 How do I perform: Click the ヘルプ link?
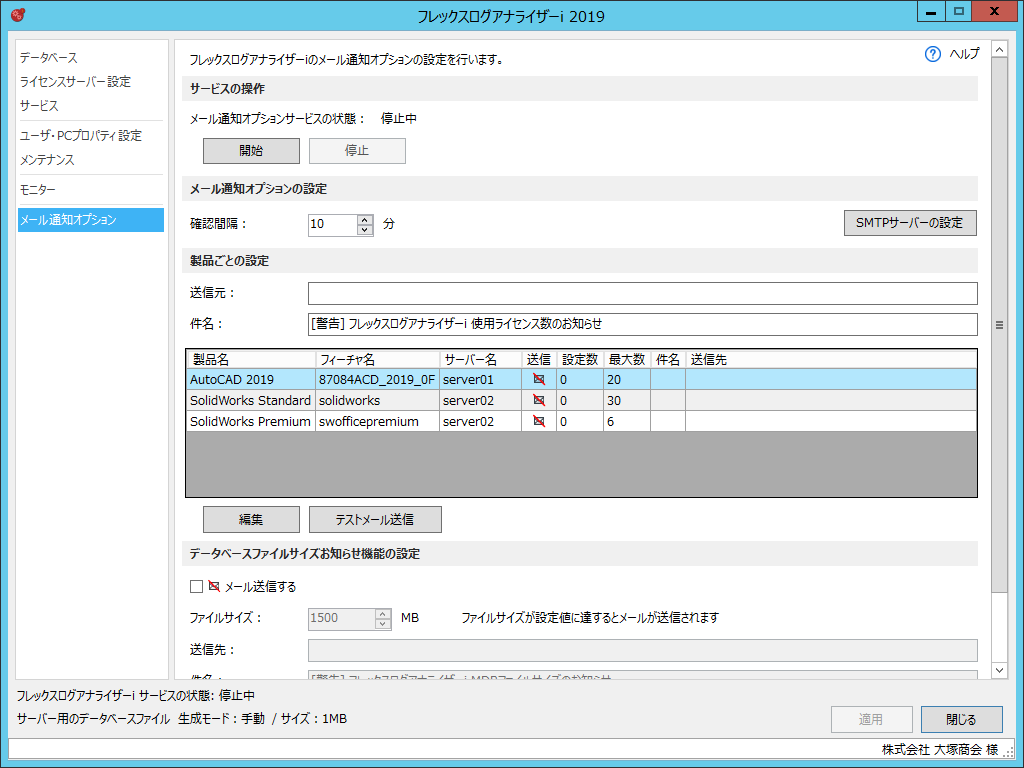point(964,54)
